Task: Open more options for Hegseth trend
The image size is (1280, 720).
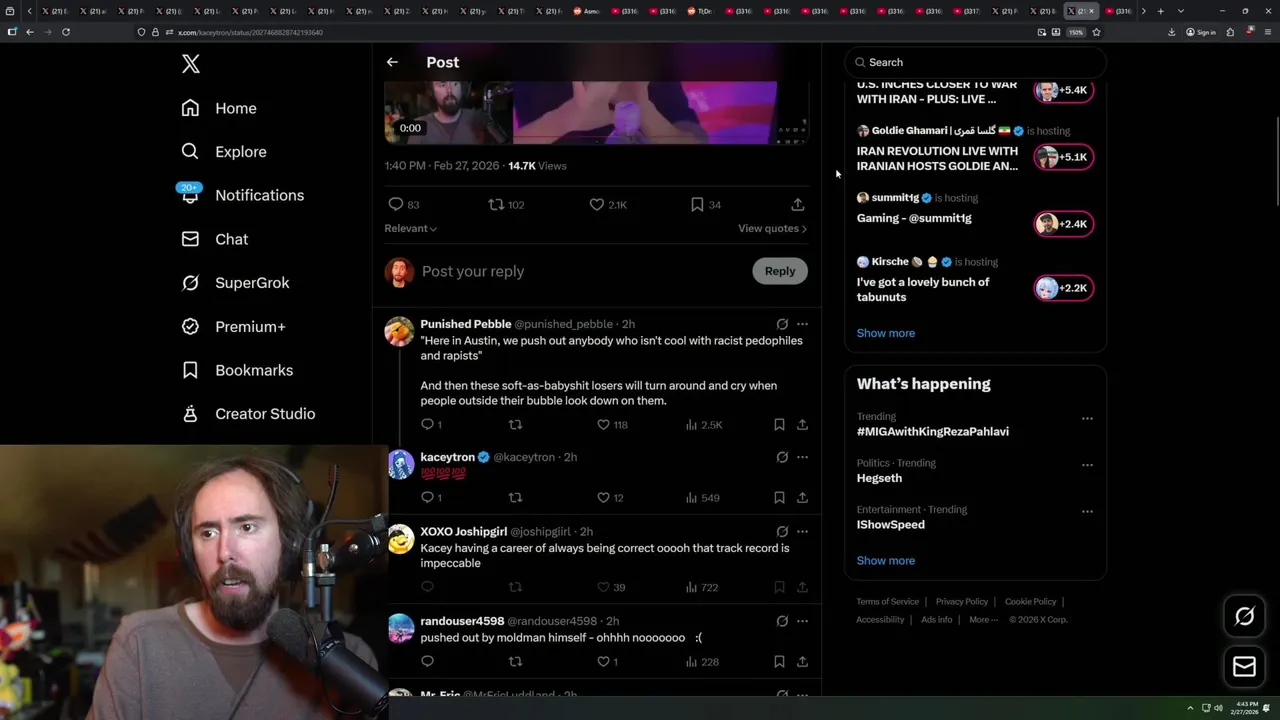Action: 1087,465
